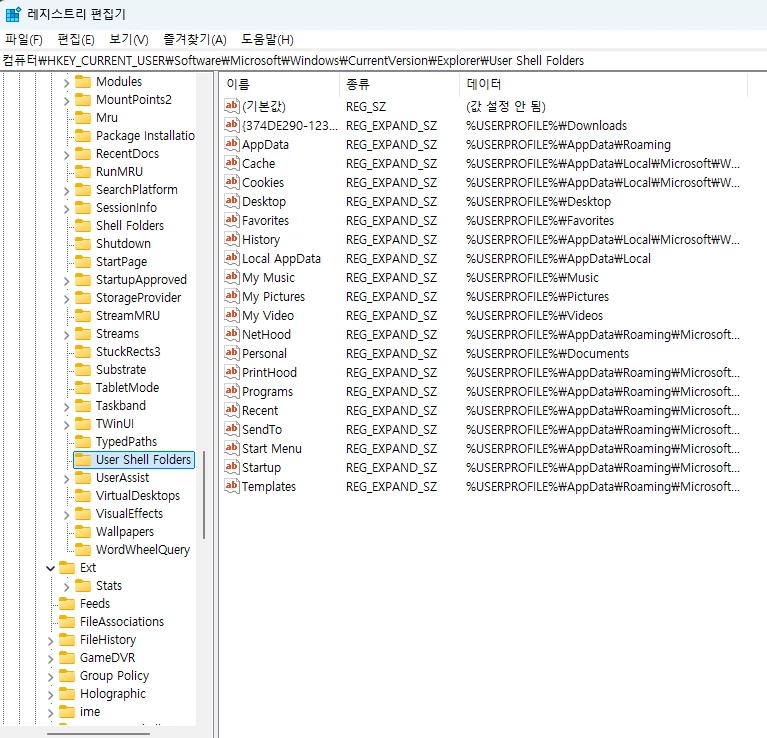Image resolution: width=767 pixels, height=738 pixels.
Task: Select the Programs value name
Action: pyautogui.click(x=268, y=392)
